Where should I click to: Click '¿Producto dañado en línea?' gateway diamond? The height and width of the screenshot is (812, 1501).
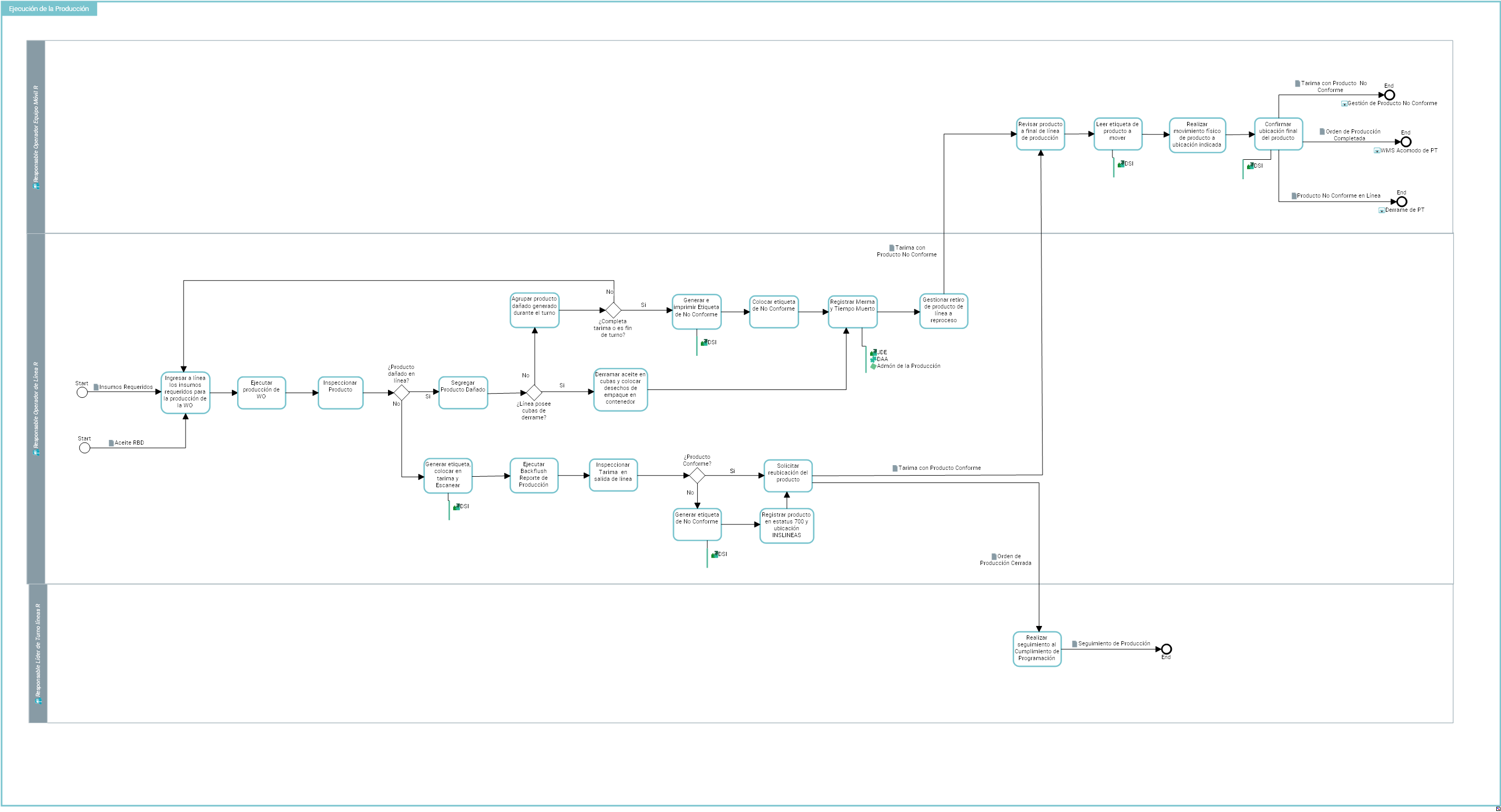click(x=402, y=393)
